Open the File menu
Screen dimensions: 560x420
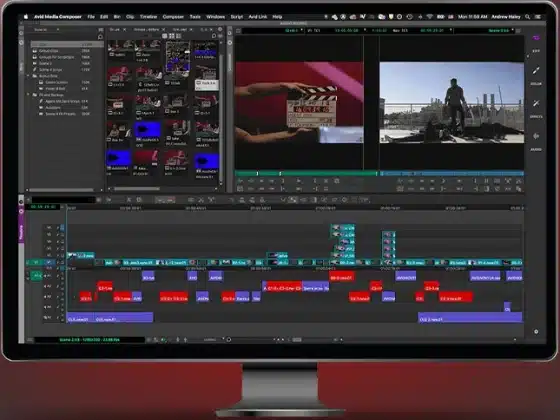[x=91, y=17]
